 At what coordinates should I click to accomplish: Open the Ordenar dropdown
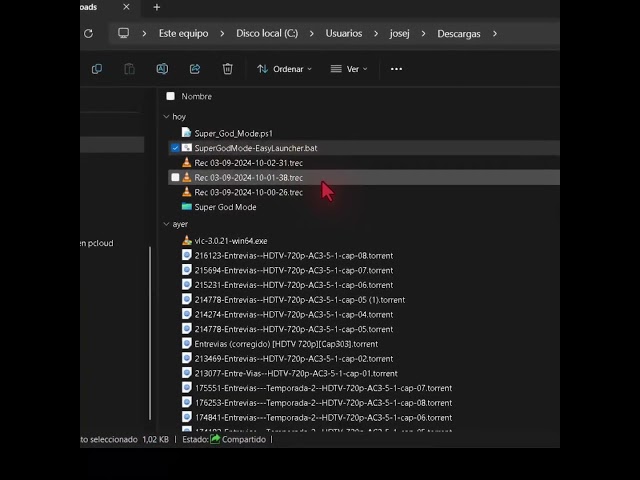point(284,69)
